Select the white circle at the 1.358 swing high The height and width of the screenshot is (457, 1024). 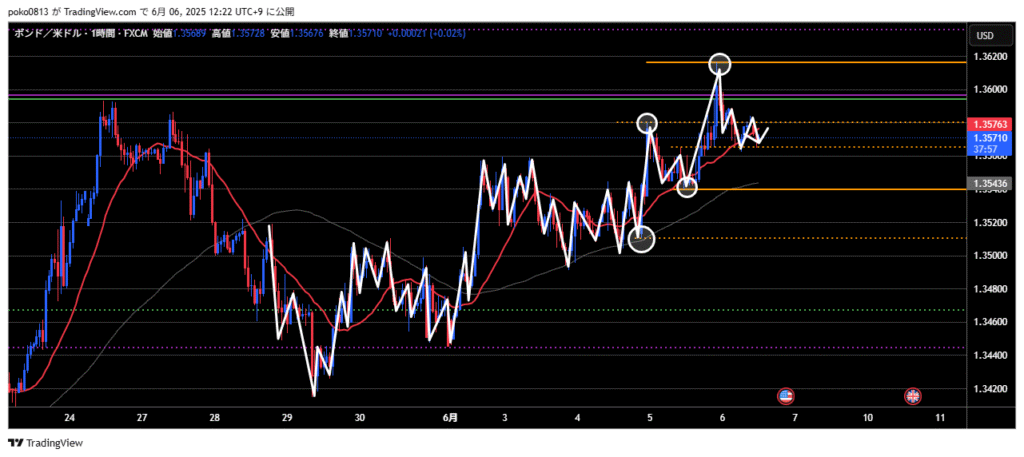[x=647, y=122]
